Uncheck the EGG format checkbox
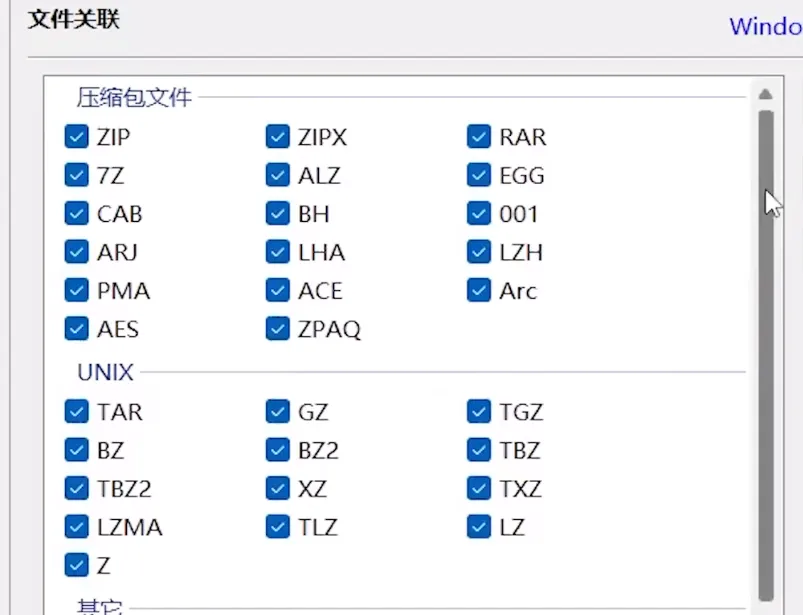This screenshot has height=615, width=803. point(479,176)
